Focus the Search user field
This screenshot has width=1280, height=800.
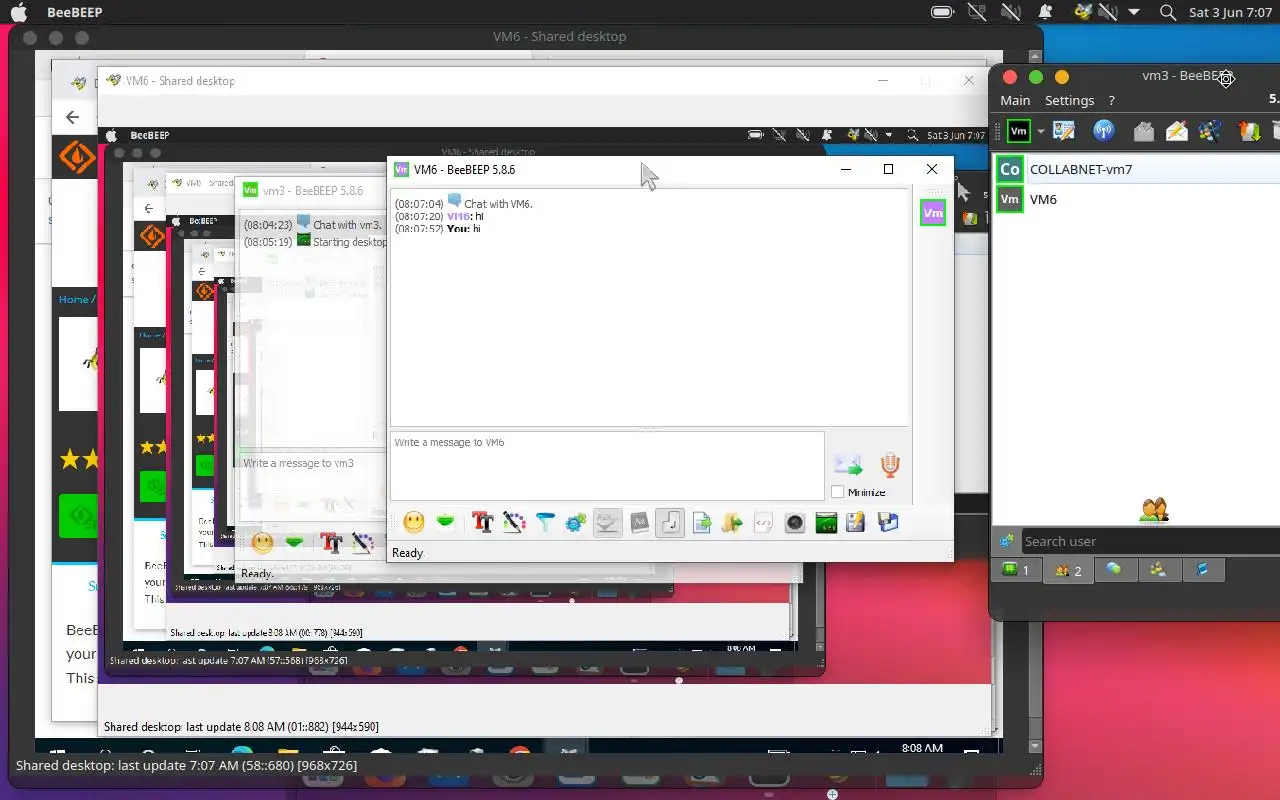[x=1150, y=541]
